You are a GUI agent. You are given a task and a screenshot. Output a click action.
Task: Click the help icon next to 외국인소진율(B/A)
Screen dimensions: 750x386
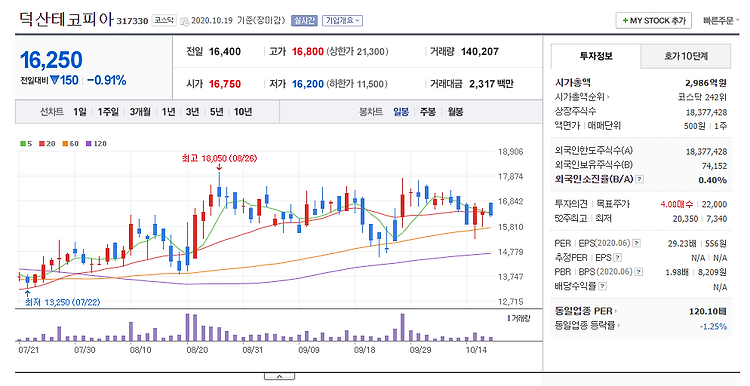point(640,179)
